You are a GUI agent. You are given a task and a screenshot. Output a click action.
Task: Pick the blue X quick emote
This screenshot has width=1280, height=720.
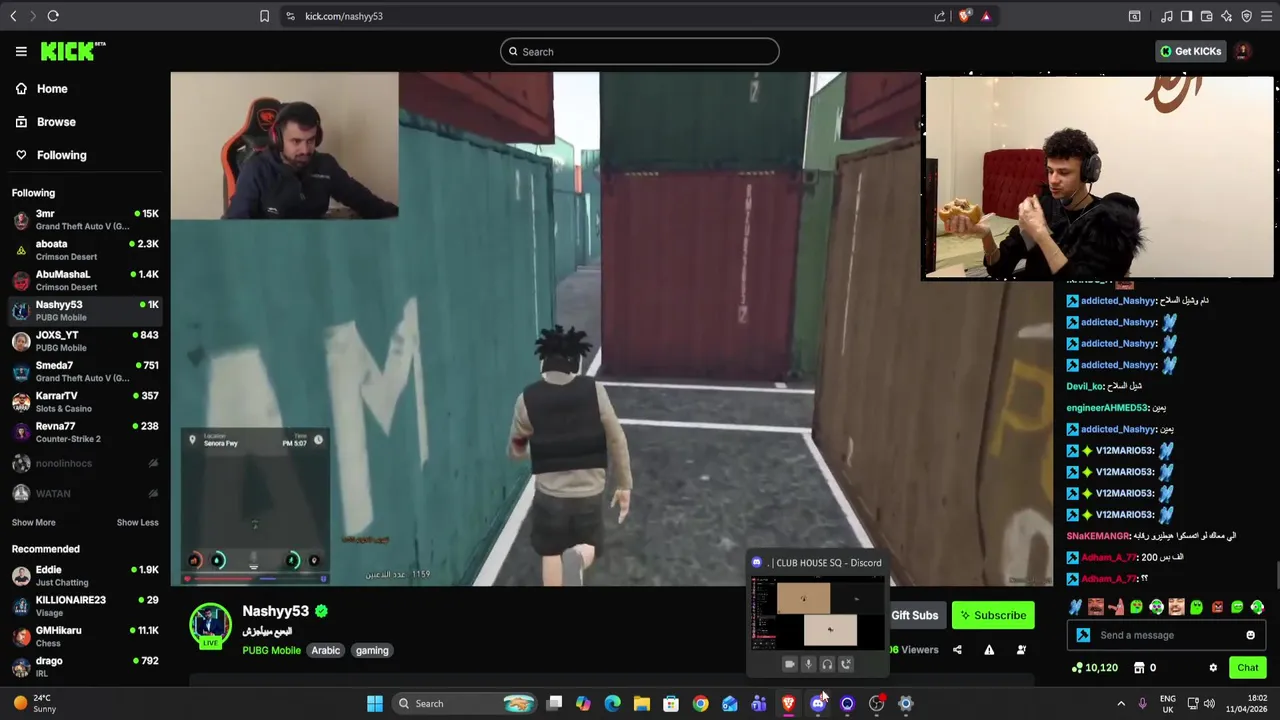[1075, 607]
